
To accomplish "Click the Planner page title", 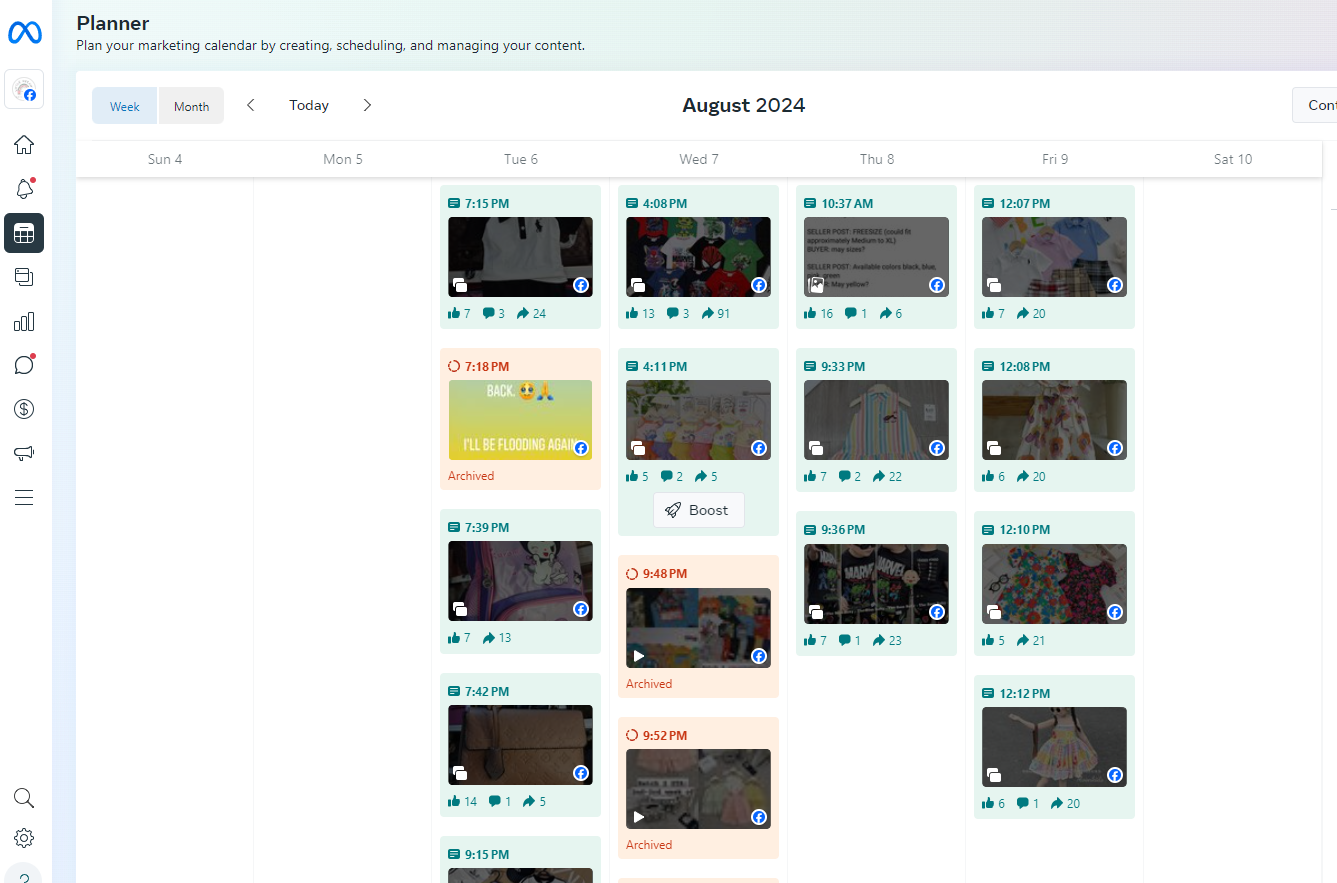I will (113, 23).
